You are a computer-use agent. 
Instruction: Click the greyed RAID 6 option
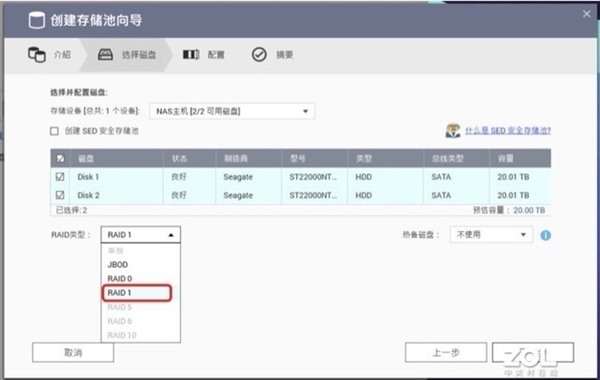tap(120, 321)
